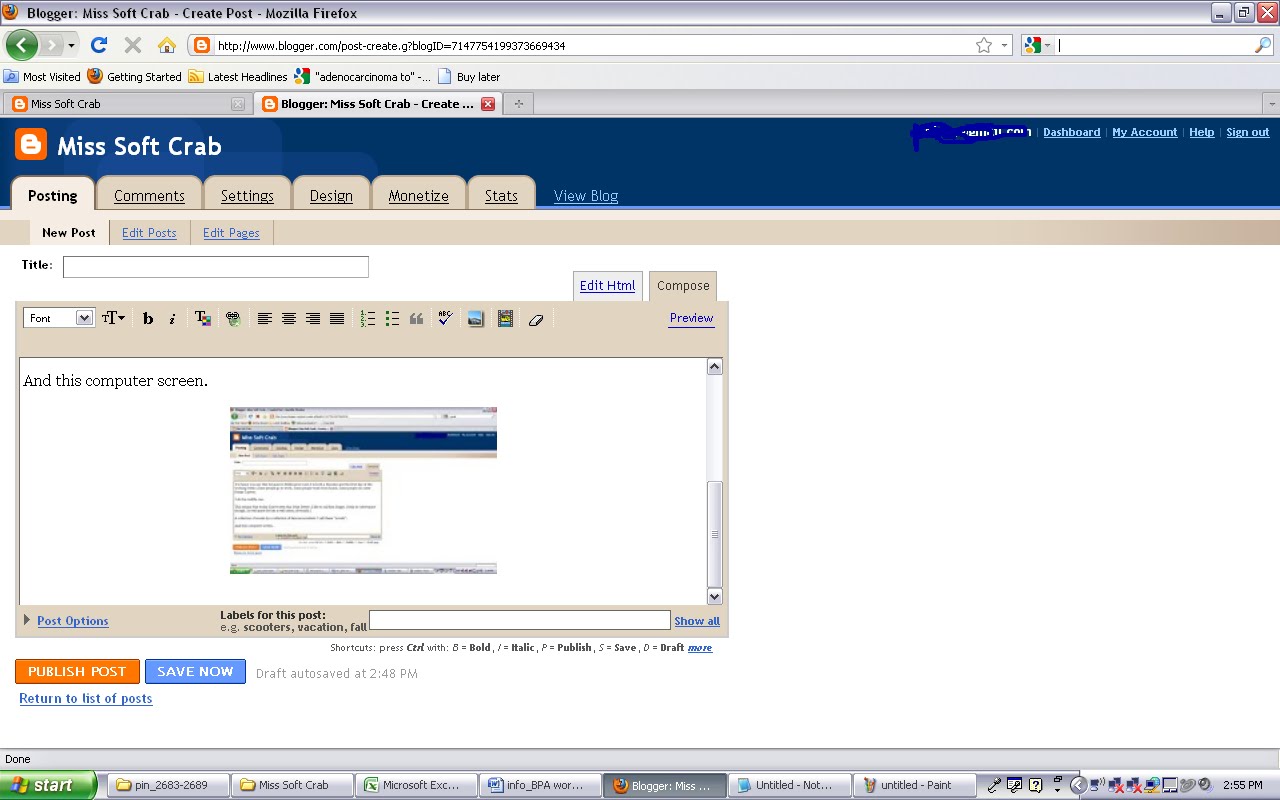Click Show all labels link
Image resolution: width=1280 pixels, height=800 pixels.
pyautogui.click(x=697, y=621)
